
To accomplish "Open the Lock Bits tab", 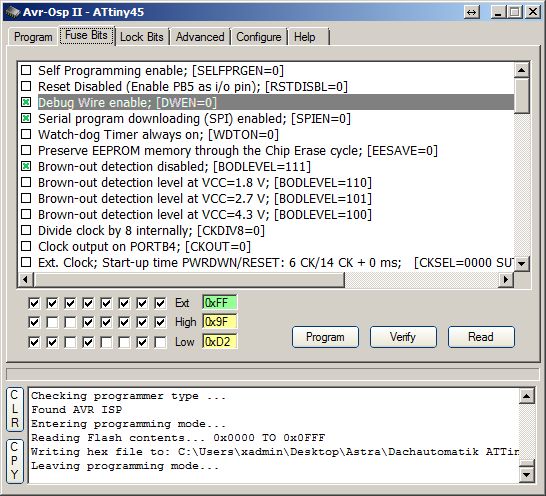I will [142, 37].
